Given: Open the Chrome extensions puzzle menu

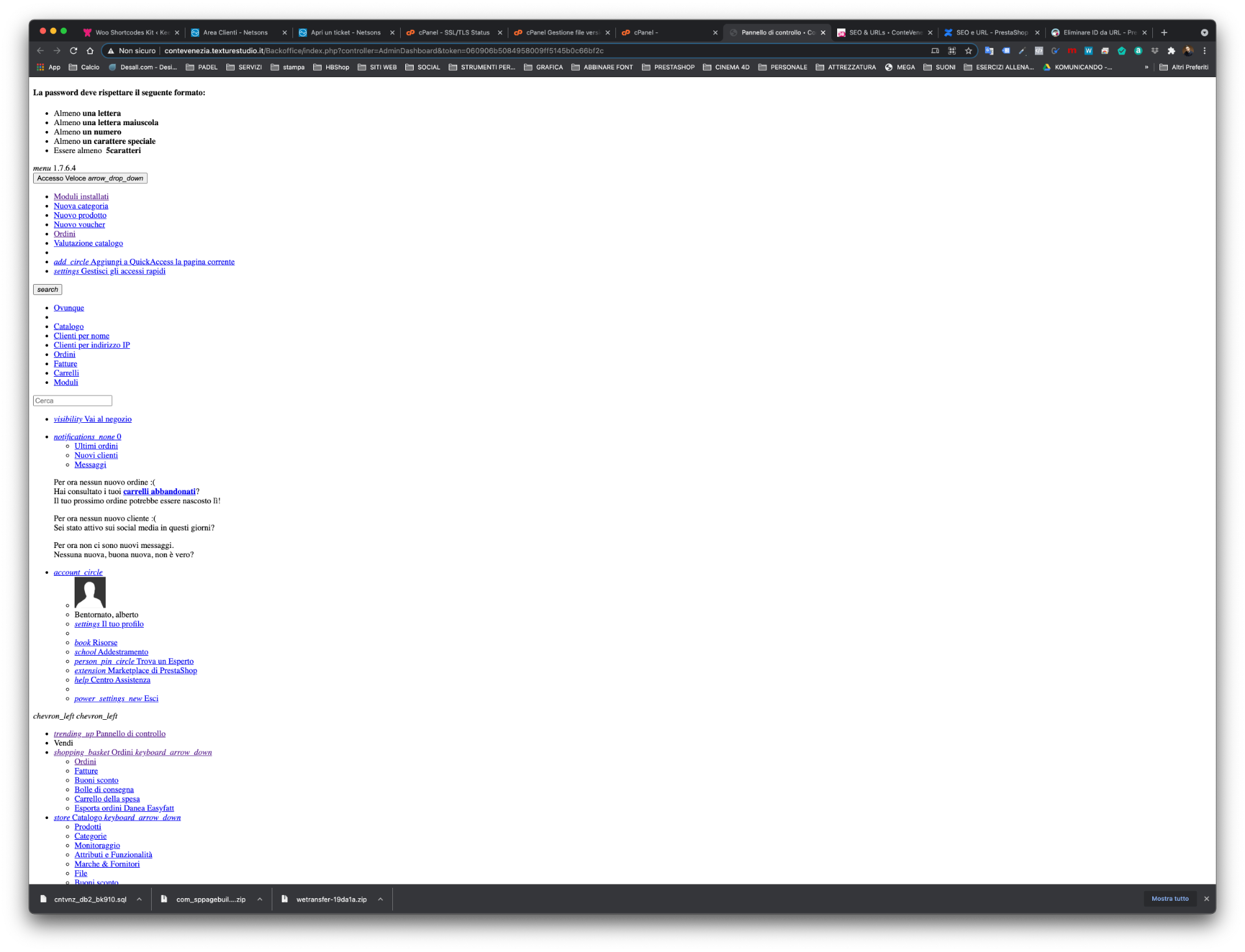Looking at the screenshot, I should coord(1171,51).
